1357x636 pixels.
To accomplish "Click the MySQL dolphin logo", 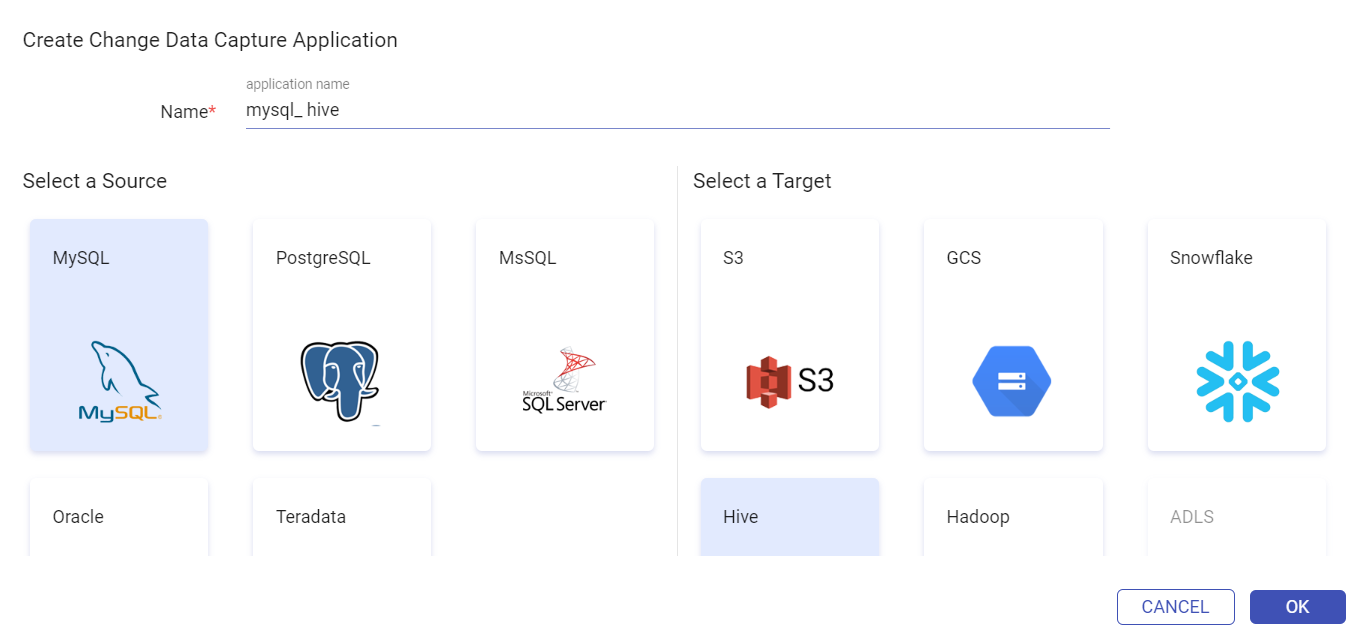I will pos(119,381).
